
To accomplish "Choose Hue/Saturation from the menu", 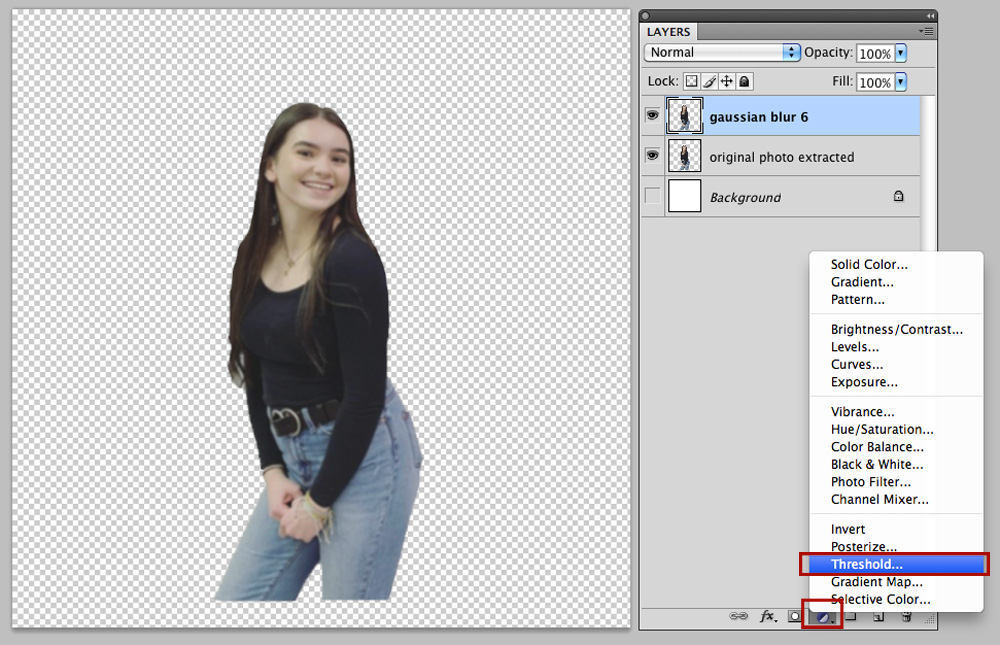I will 882,429.
